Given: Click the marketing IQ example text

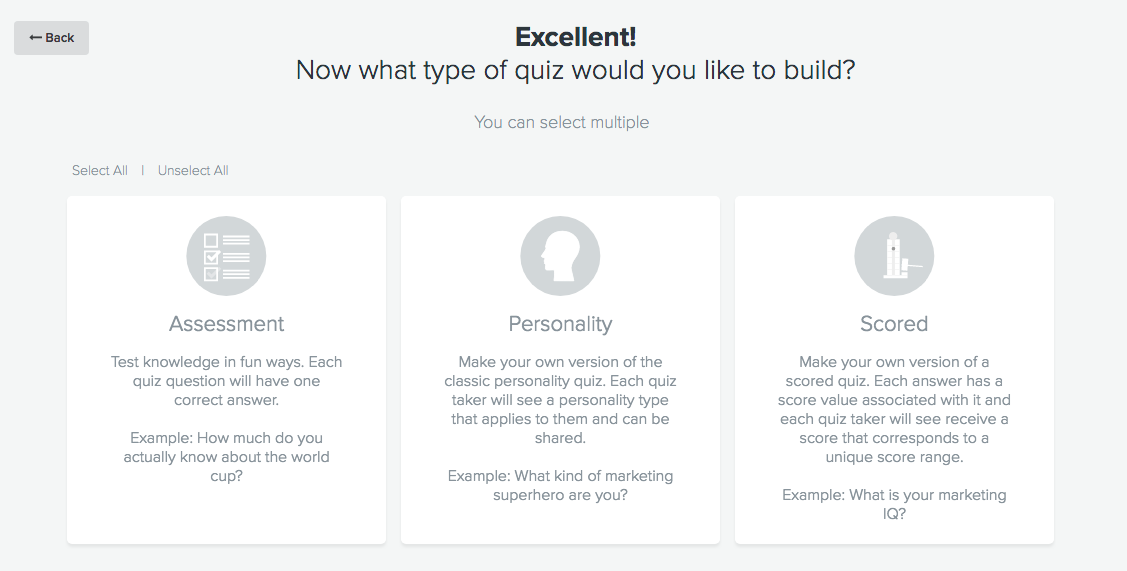Looking at the screenshot, I should [x=894, y=504].
